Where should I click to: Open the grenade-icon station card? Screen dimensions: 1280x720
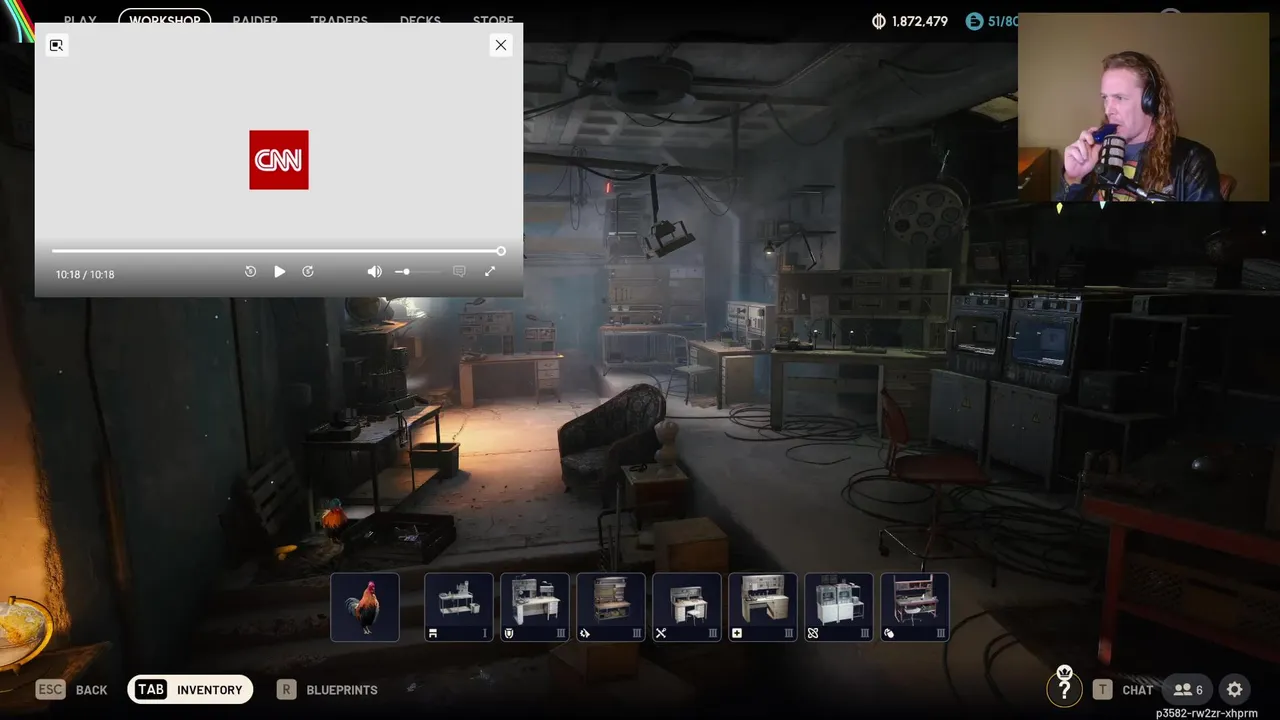[915, 607]
